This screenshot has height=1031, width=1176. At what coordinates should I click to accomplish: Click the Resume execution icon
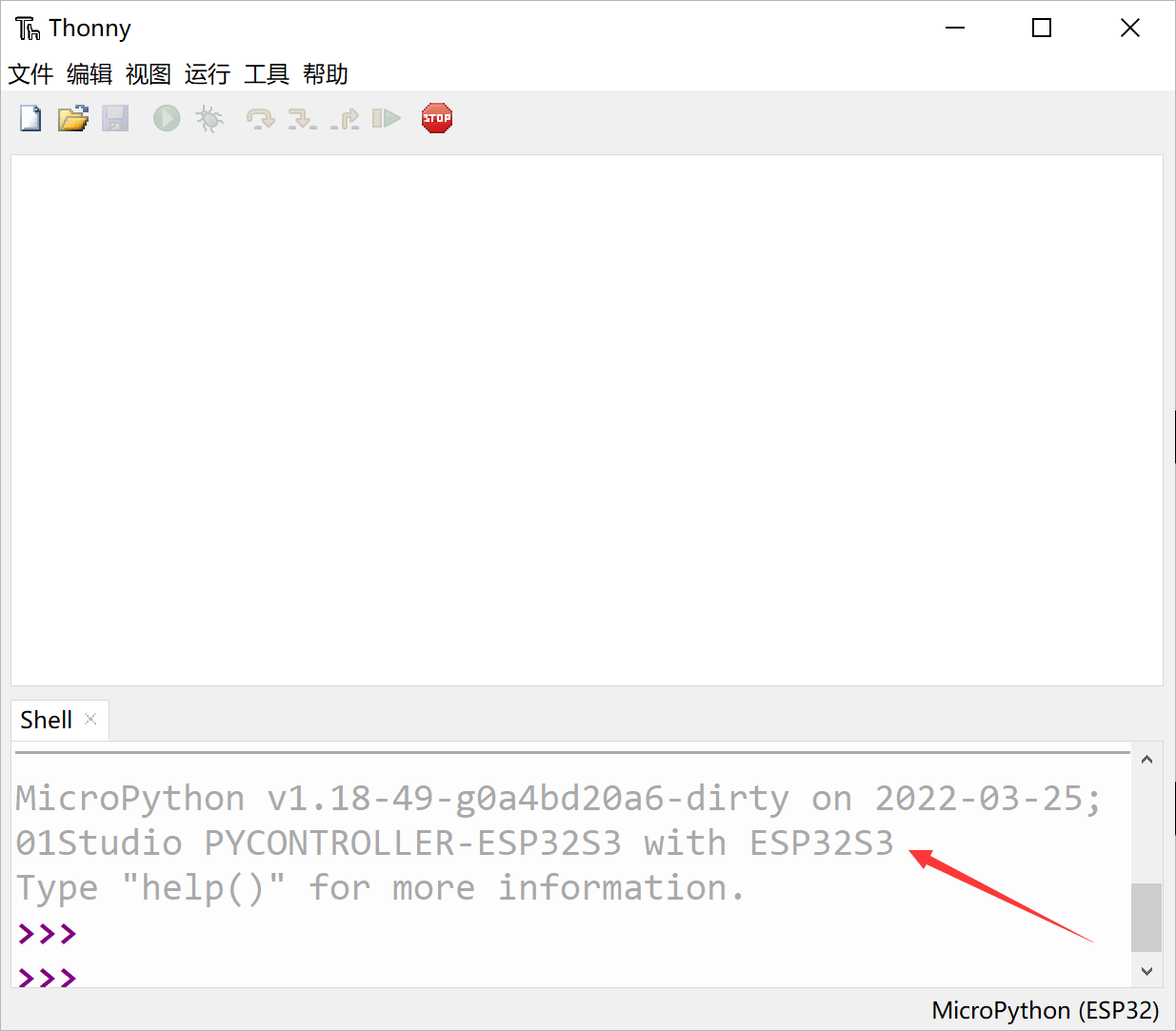point(386,119)
